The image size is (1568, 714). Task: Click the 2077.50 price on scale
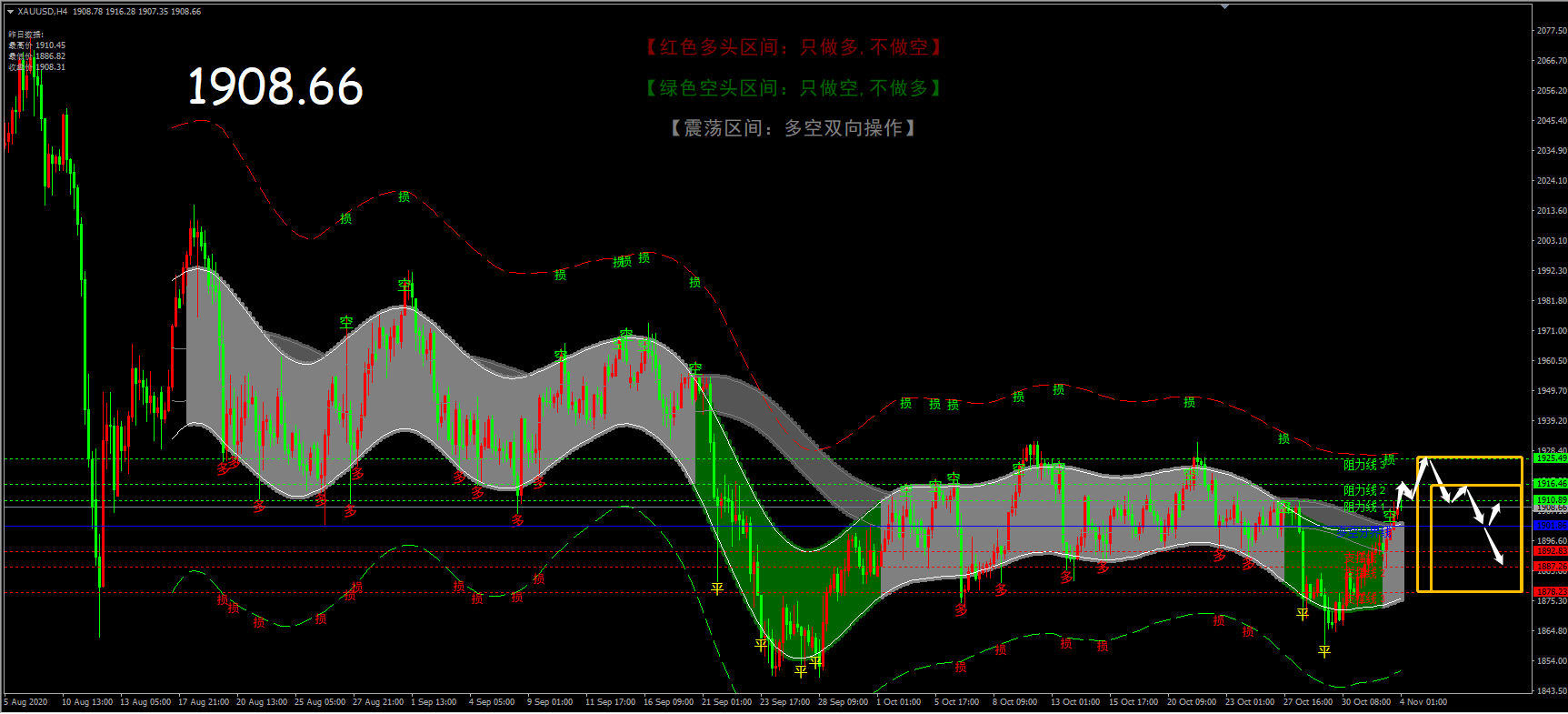[1552, 31]
